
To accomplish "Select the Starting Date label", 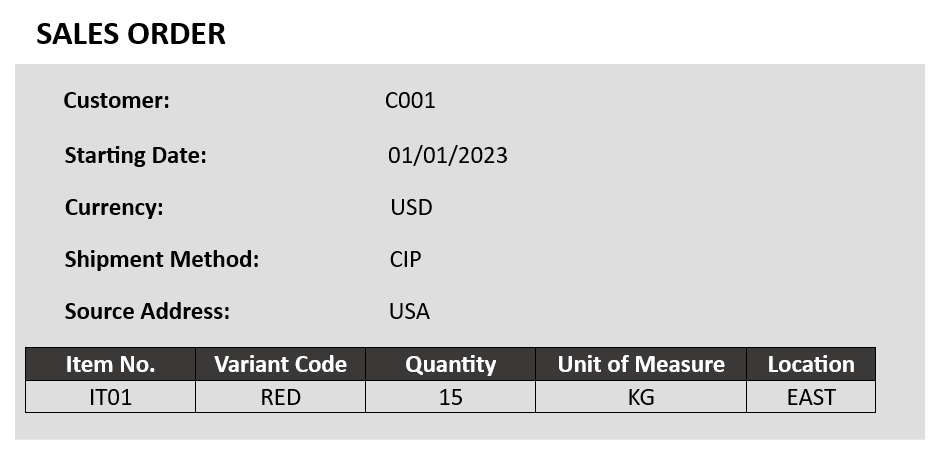I will (x=135, y=156).
